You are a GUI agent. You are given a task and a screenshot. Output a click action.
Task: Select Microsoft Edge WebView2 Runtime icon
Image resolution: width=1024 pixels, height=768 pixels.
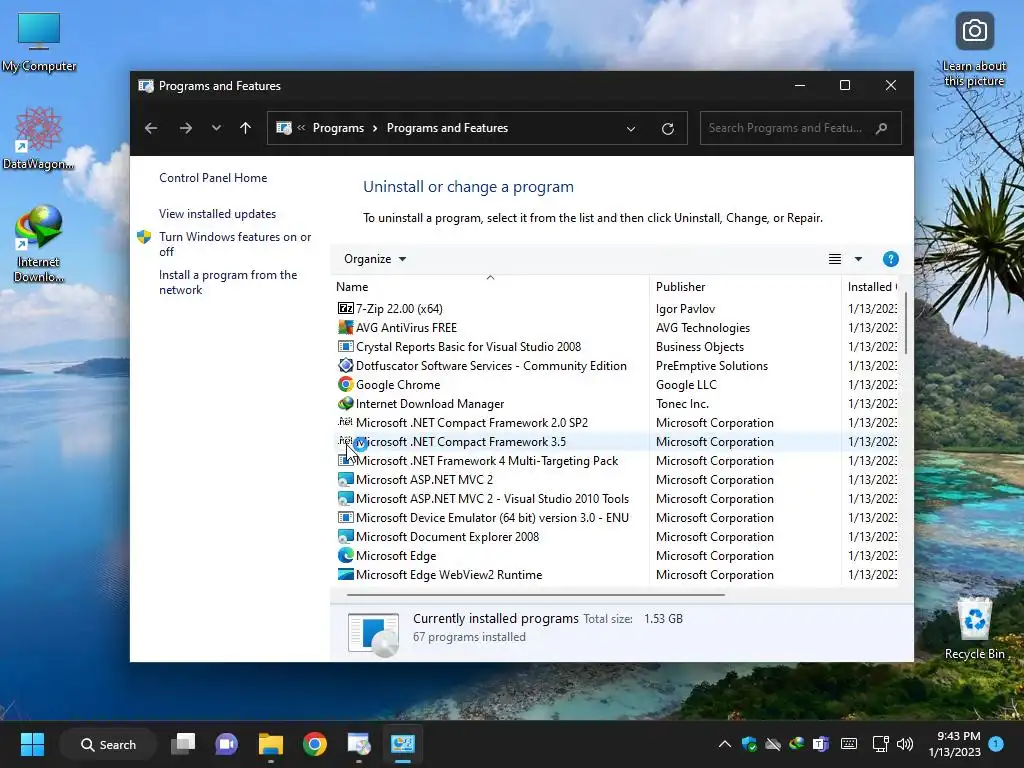point(345,575)
